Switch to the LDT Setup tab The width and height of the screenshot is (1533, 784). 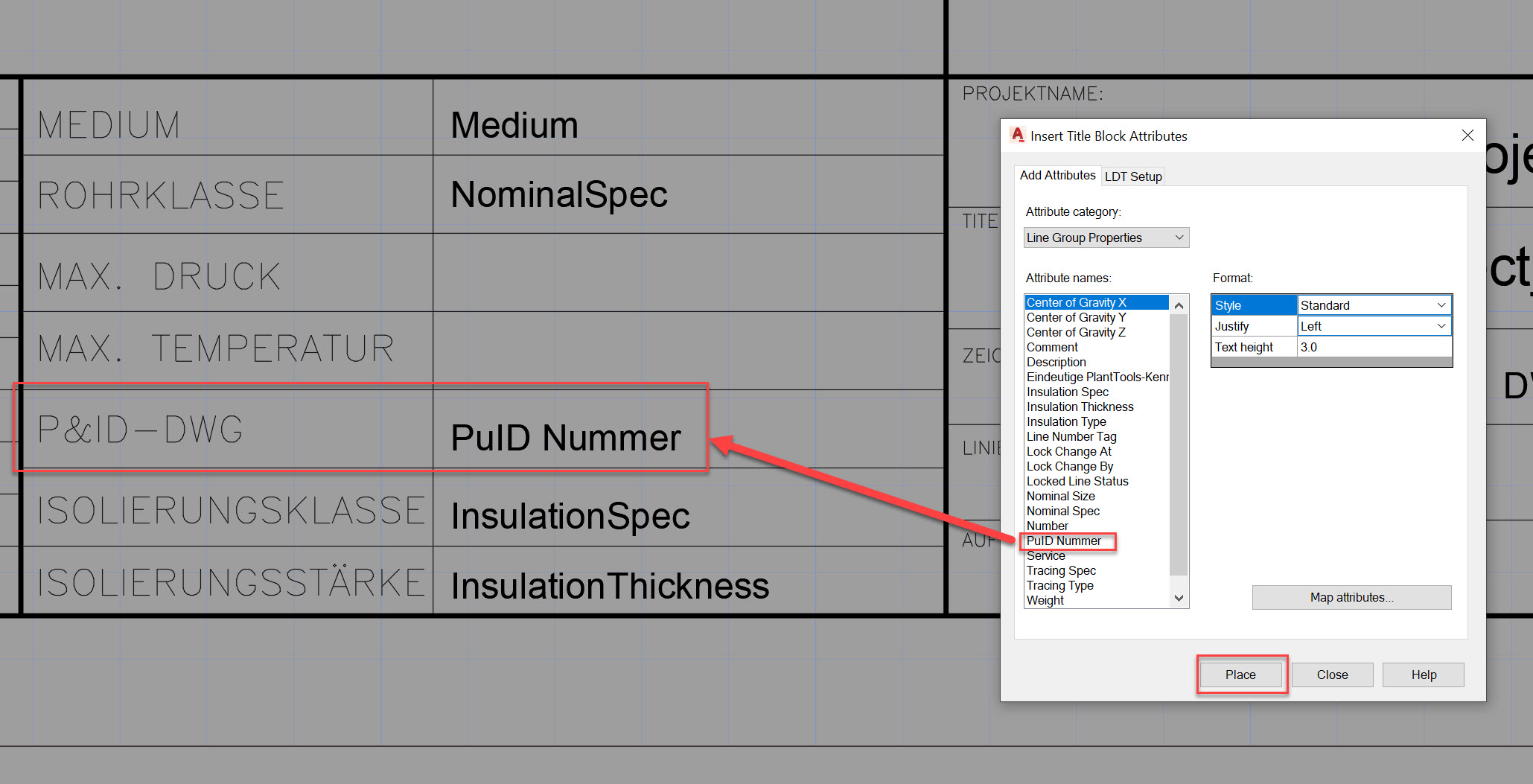1132,176
